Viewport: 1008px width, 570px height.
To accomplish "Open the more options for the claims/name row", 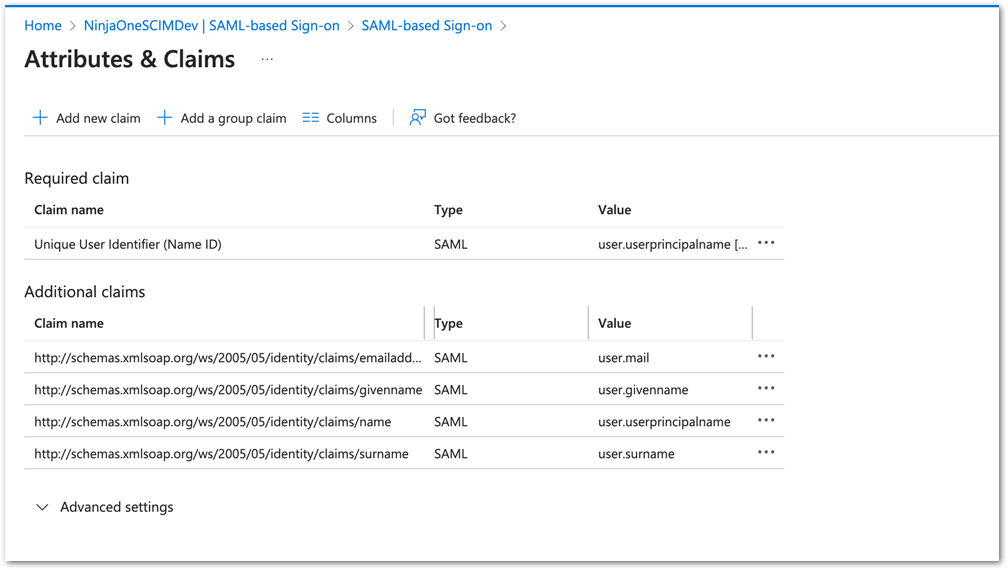I will point(766,420).
